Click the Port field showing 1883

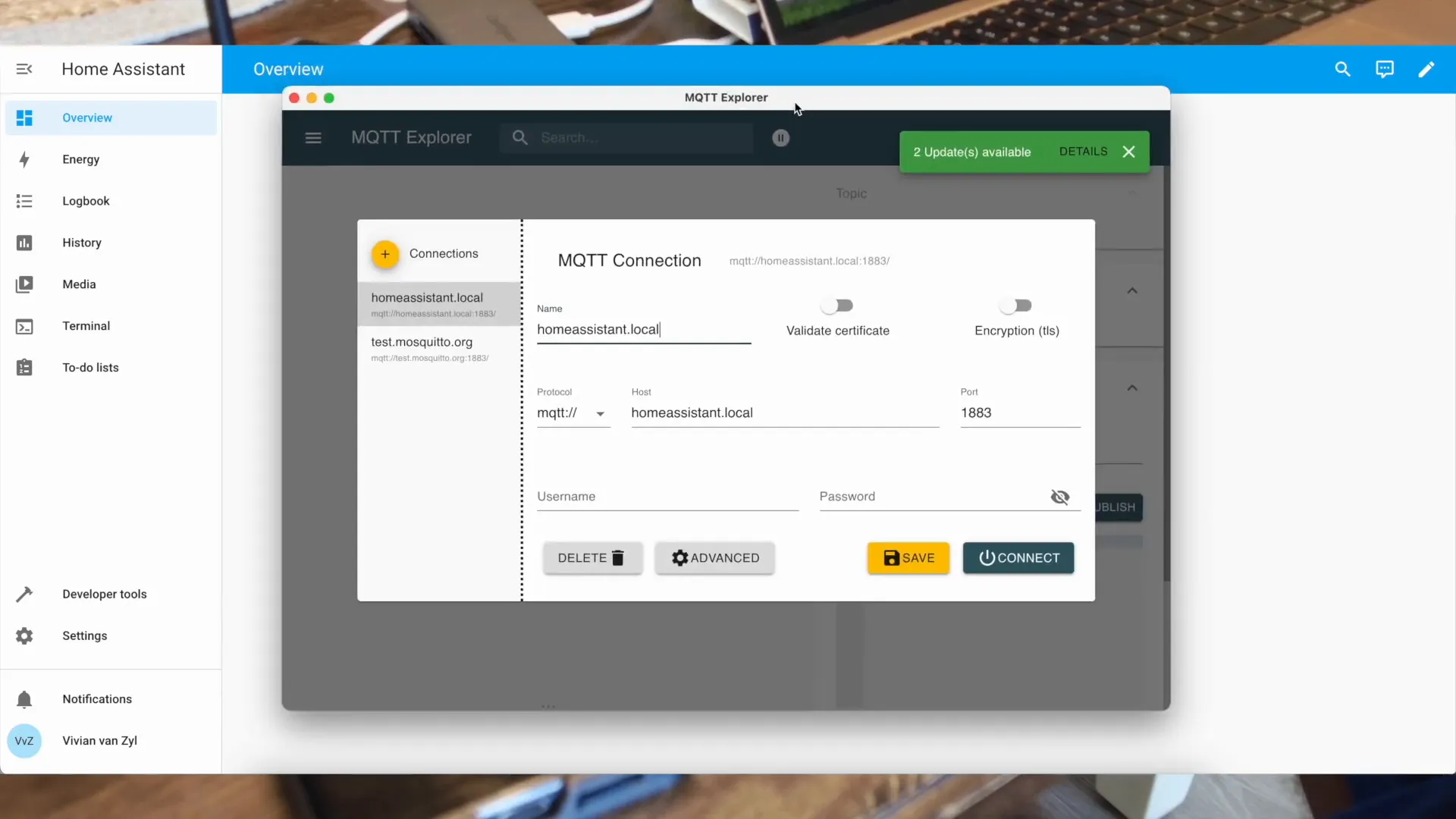[x=1020, y=413]
